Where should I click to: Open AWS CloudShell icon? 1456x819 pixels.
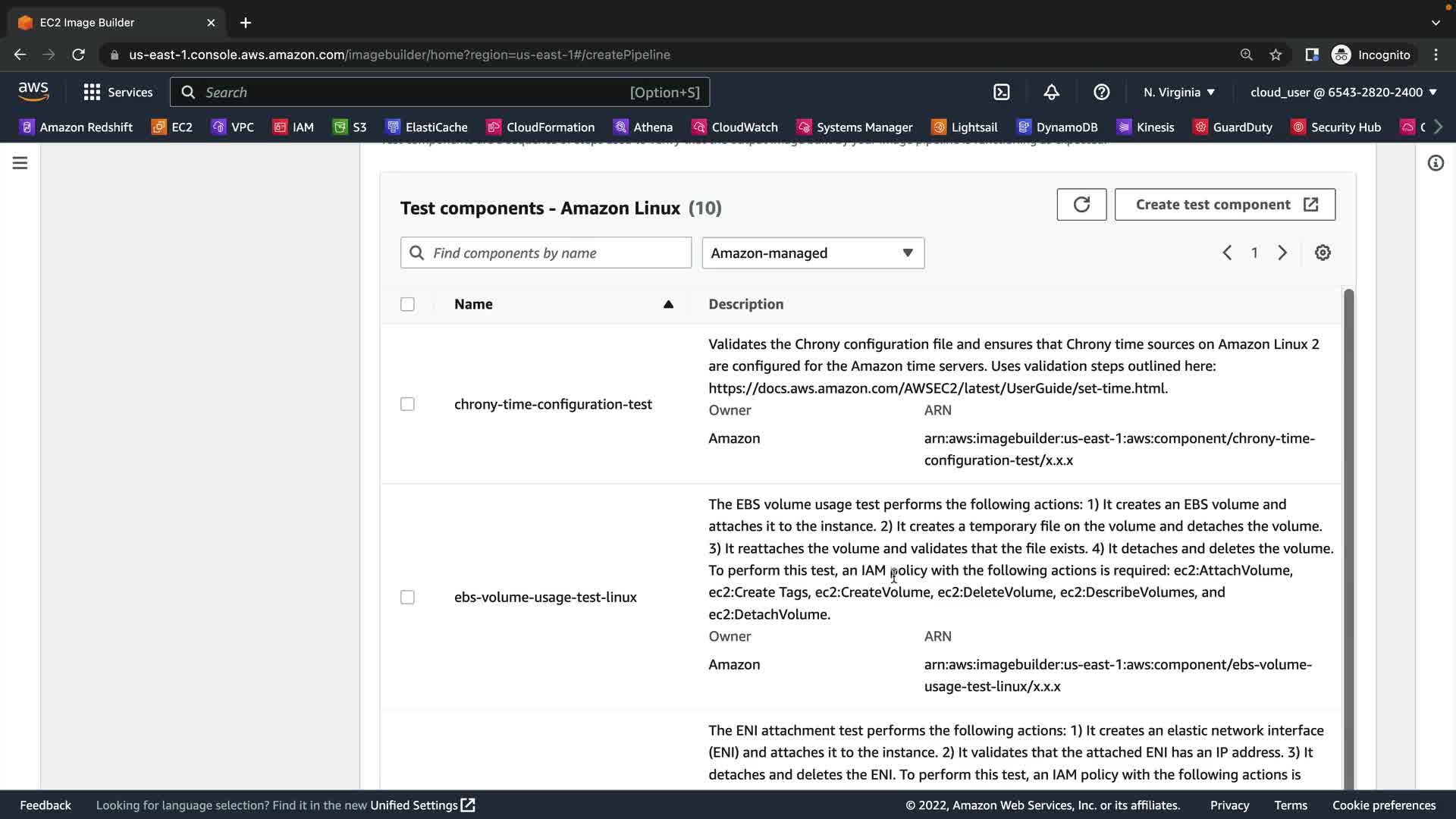[1002, 93]
